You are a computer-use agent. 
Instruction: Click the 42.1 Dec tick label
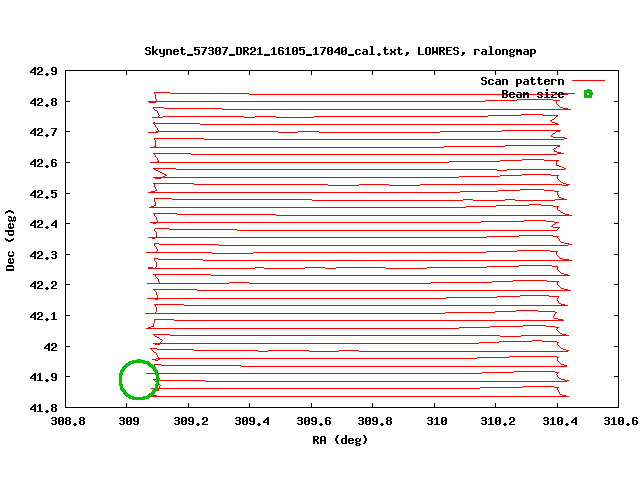pyautogui.click(x=43, y=316)
